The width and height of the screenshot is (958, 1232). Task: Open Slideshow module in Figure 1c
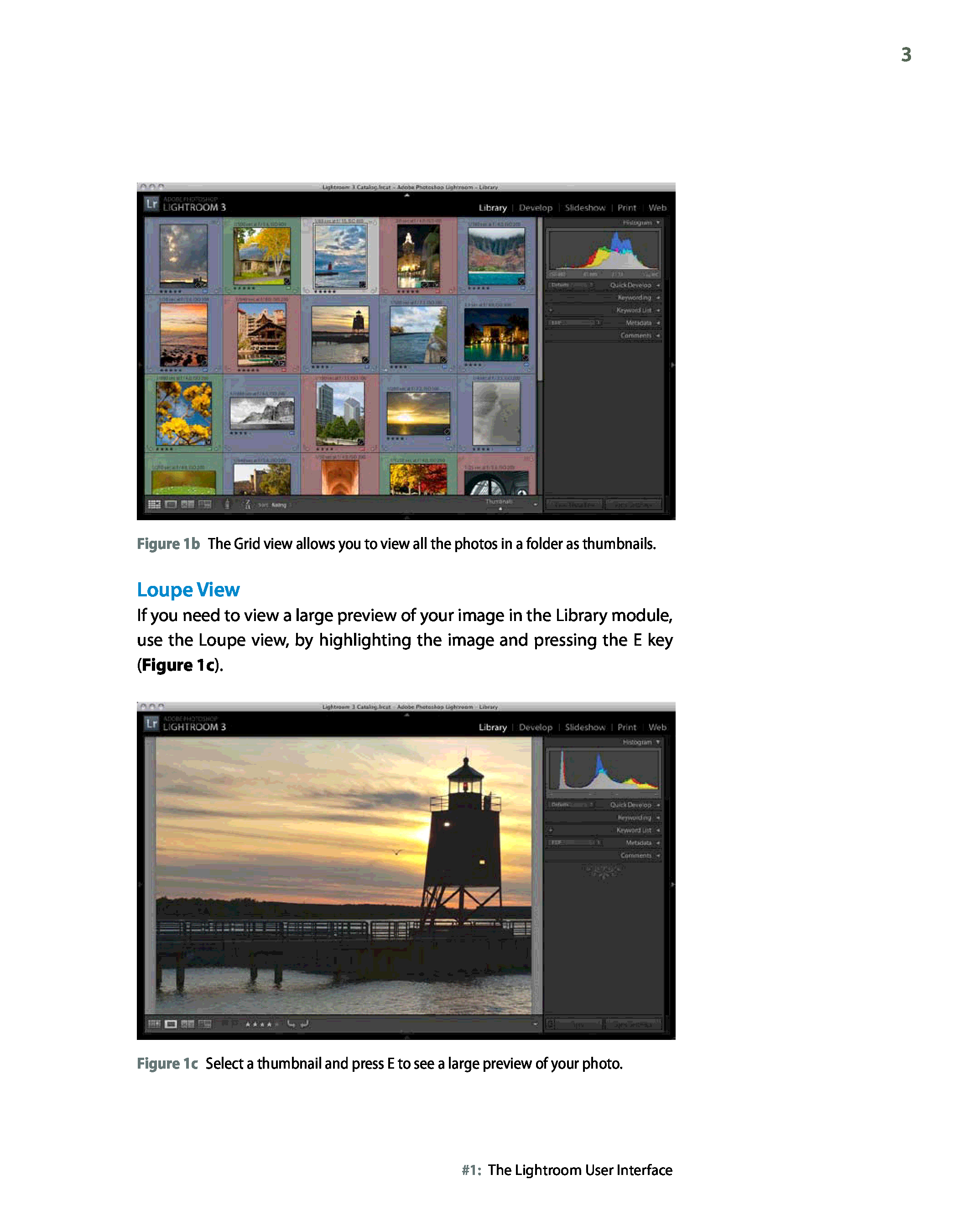tap(585, 728)
